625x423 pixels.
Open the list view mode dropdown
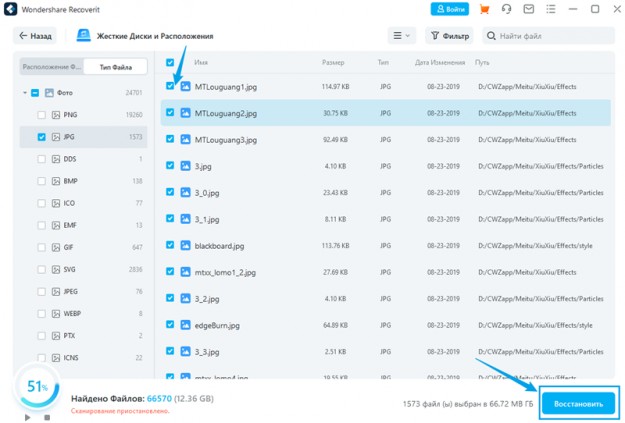400,36
